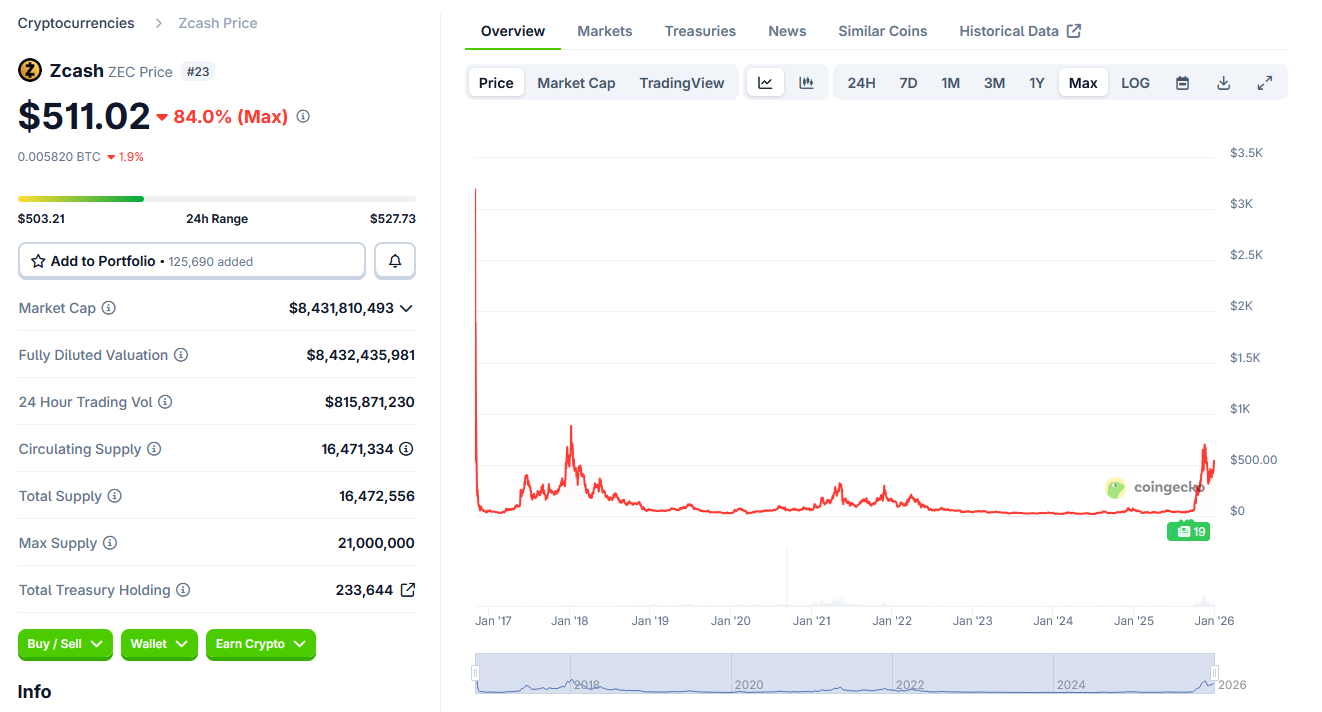This screenshot has height=712, width=1322.
Task: Switch price chart to Max timeframe
Action: click(1083, 82)
